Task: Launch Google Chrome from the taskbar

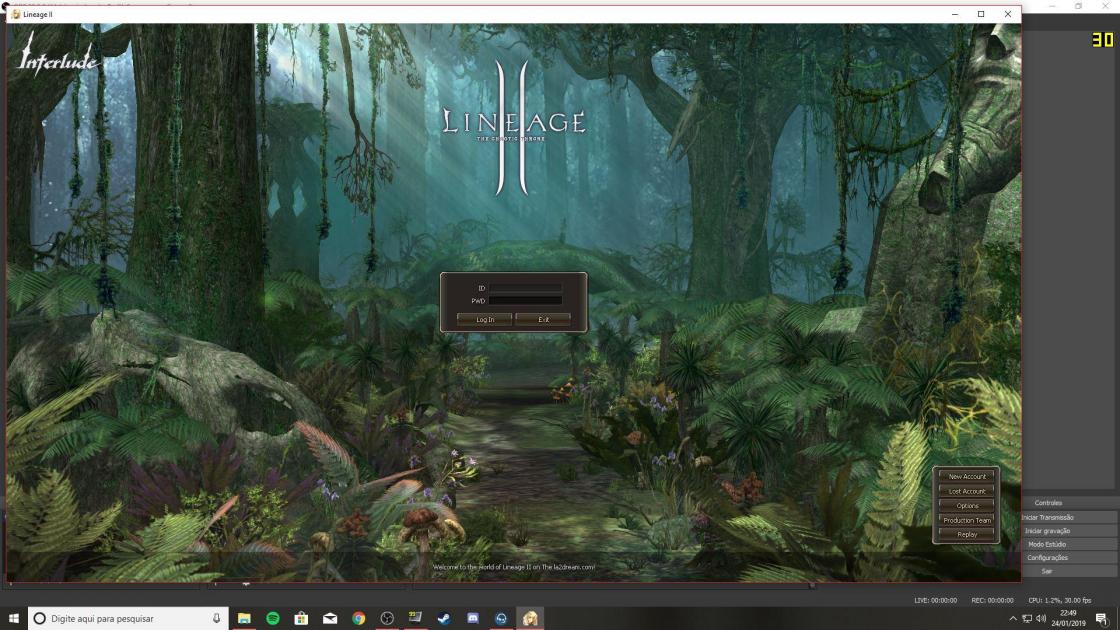Action: (x=358, y=619)
